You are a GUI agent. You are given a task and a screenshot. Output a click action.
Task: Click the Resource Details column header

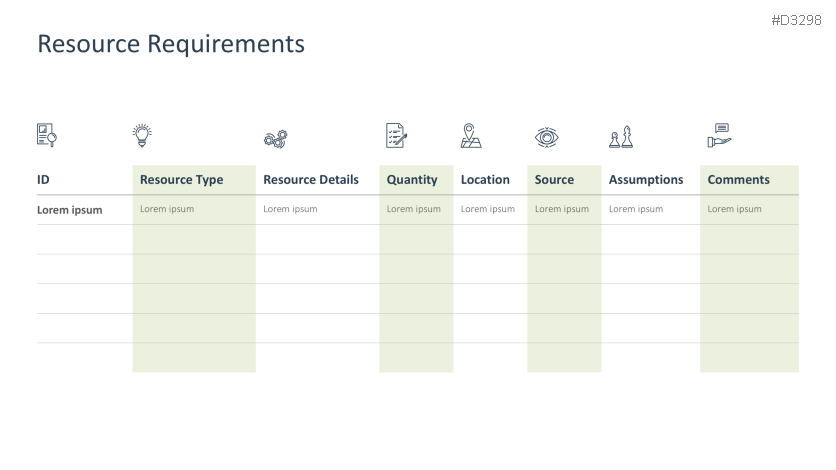point(310,180)
